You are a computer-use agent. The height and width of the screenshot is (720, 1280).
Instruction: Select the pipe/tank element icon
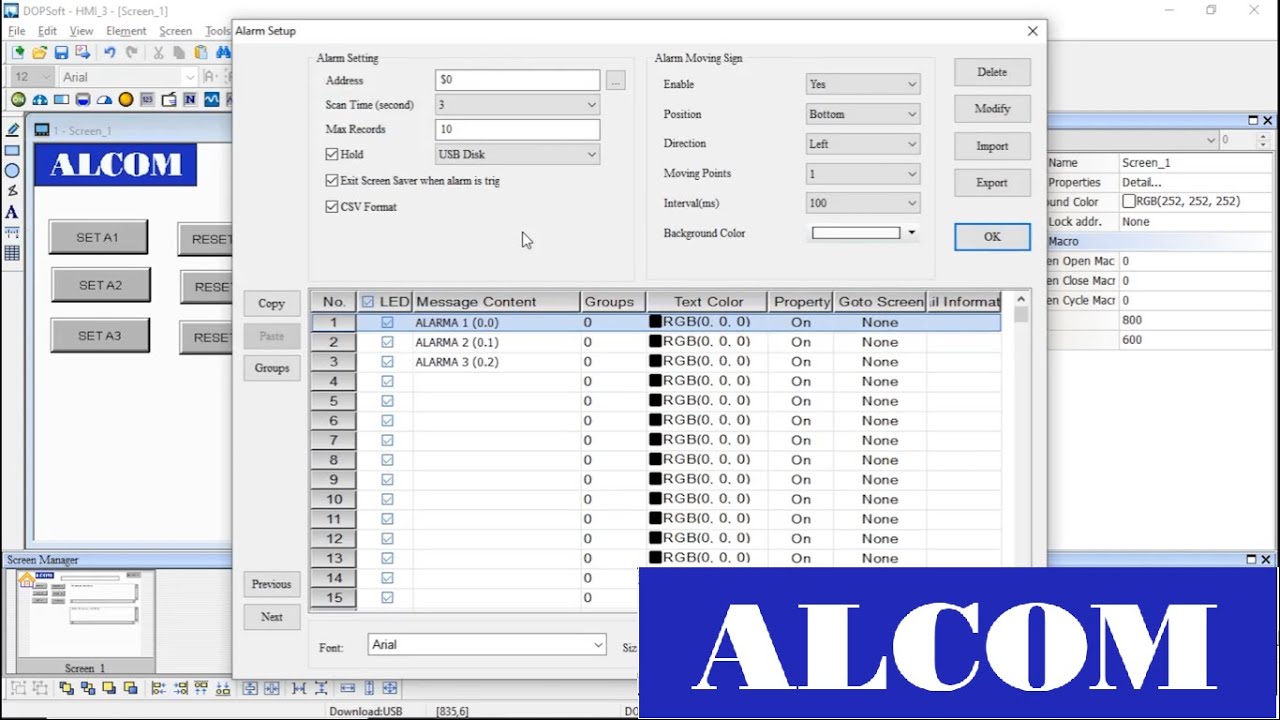tap(83, 99)
